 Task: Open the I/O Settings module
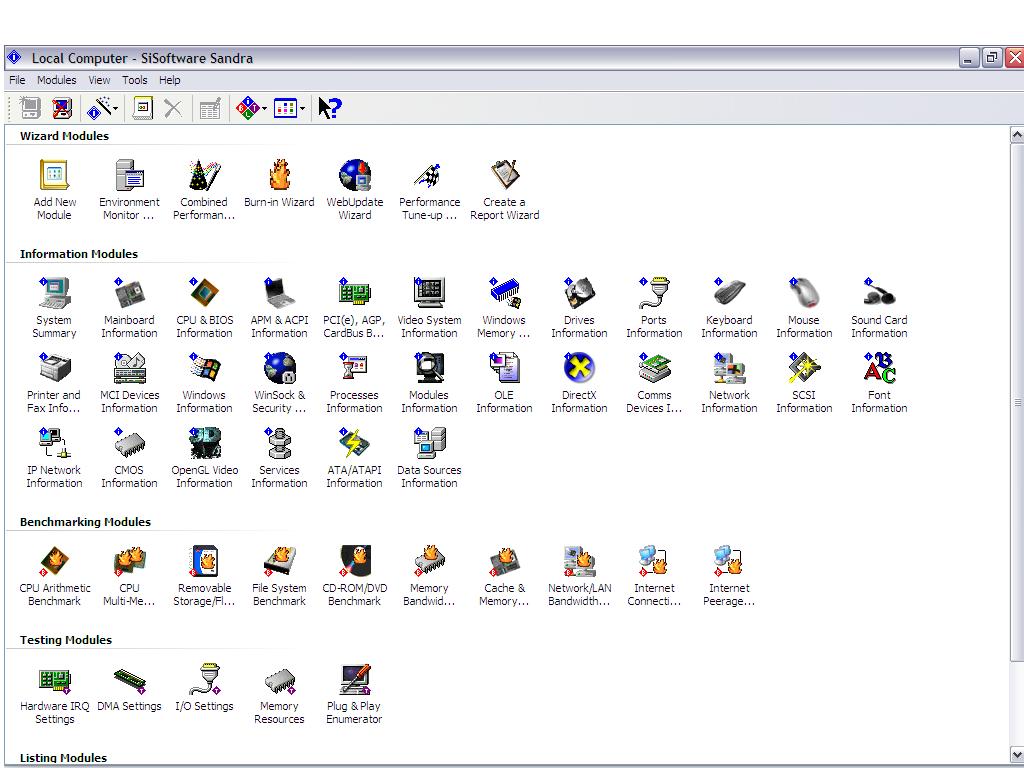(x=204, y=688)
